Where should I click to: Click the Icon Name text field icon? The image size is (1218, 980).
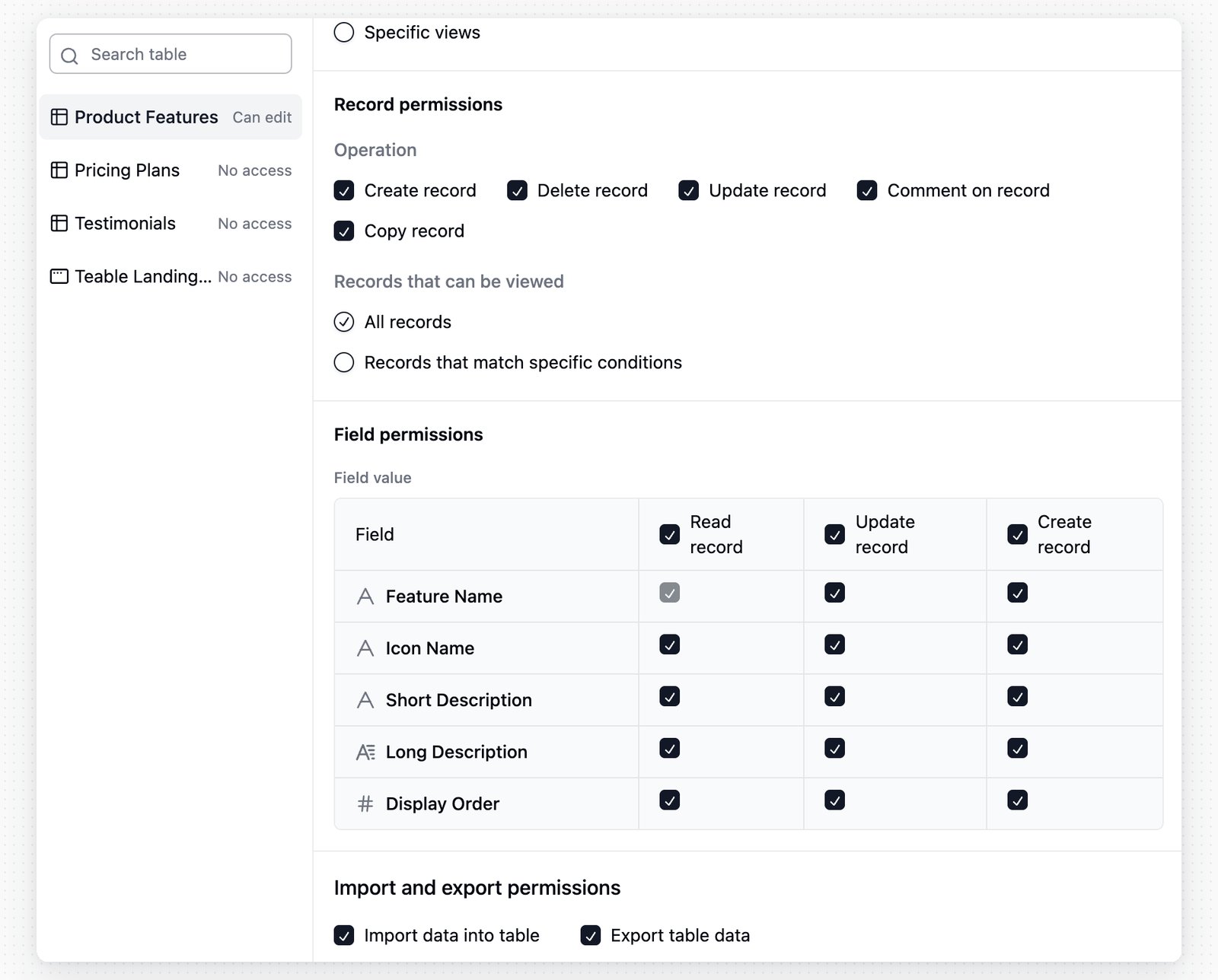click(365, 648)
